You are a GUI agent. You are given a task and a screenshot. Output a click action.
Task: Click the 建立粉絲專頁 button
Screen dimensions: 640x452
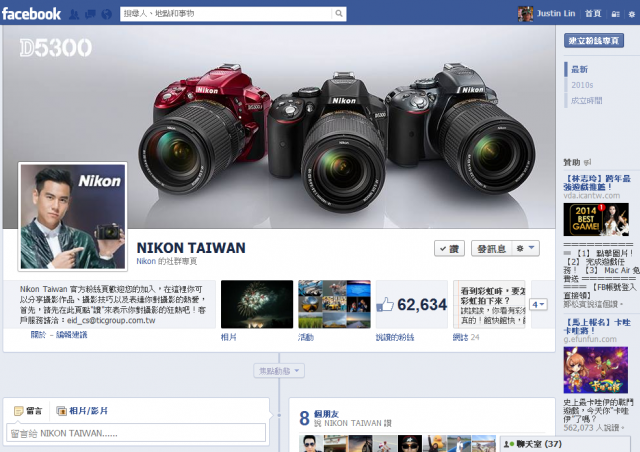pyautogui.click(x=593, y=40)
